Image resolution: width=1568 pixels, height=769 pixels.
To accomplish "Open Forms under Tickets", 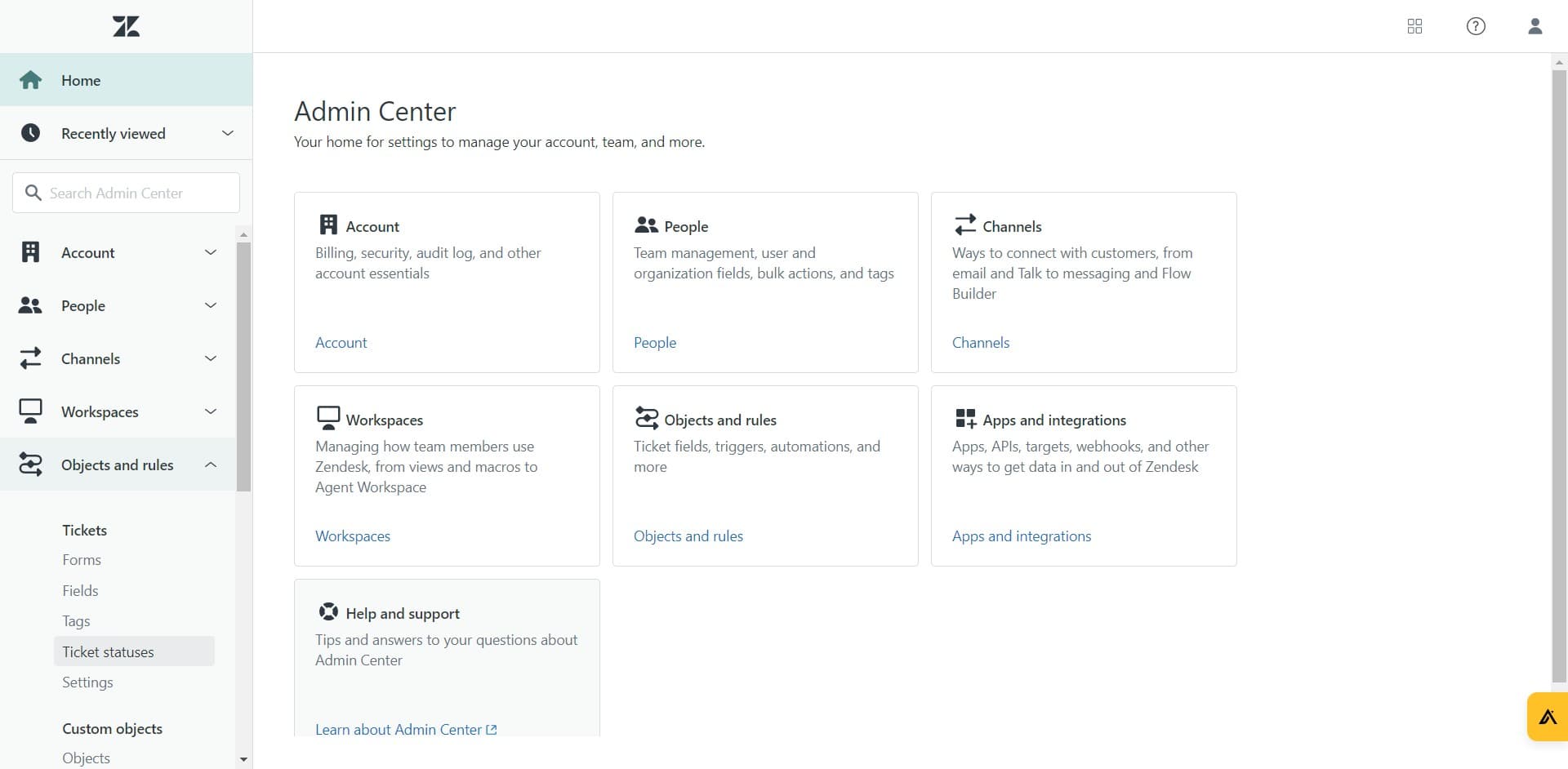I will [x=82, y=560].
